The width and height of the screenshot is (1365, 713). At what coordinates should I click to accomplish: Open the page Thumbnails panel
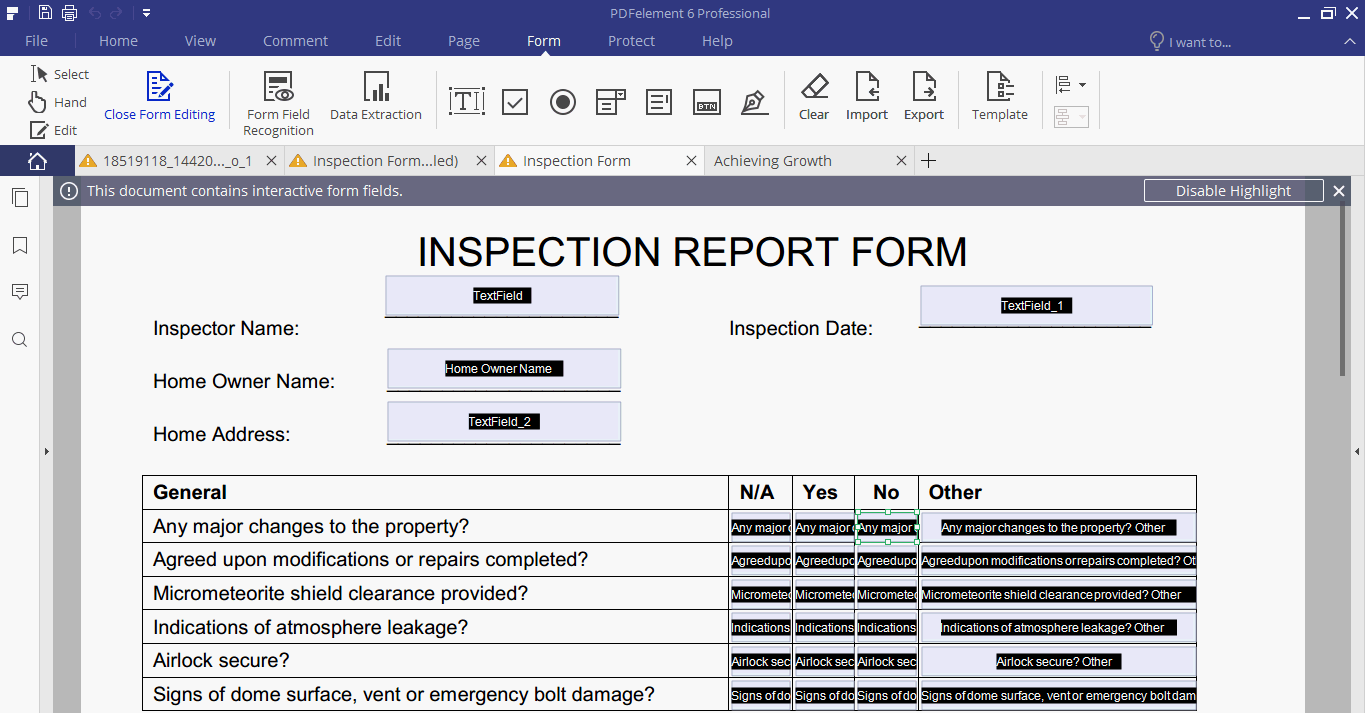coord(20,197)
